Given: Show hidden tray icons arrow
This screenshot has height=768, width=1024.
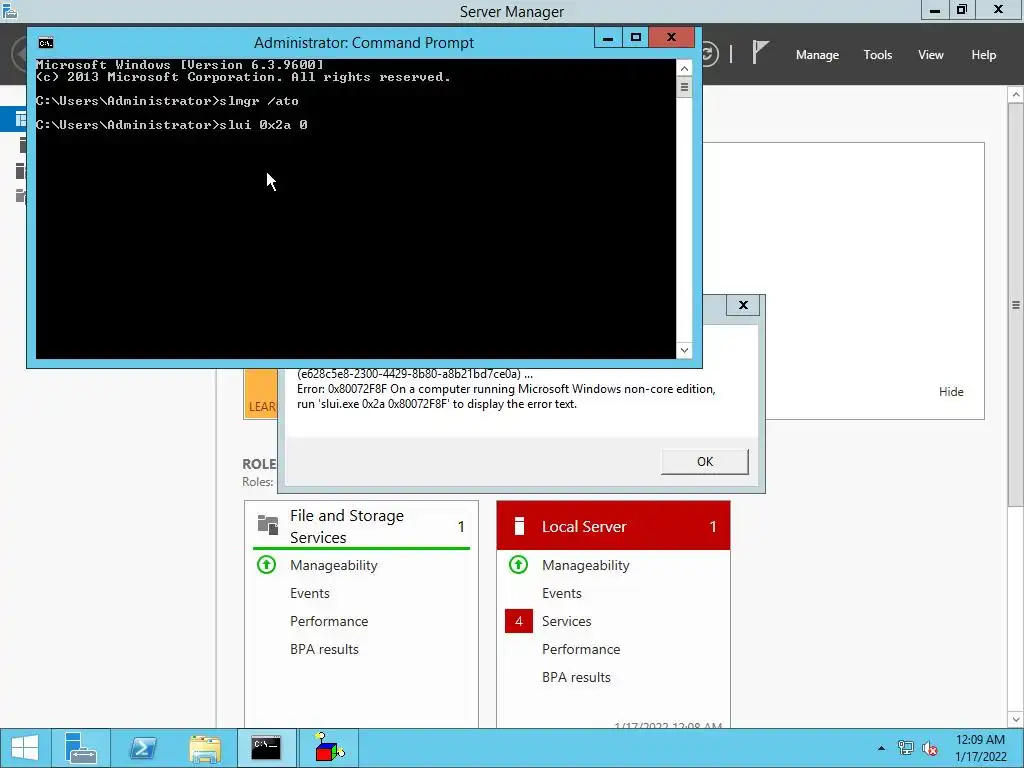Looking at the screenshot, I should click(881, 748).
